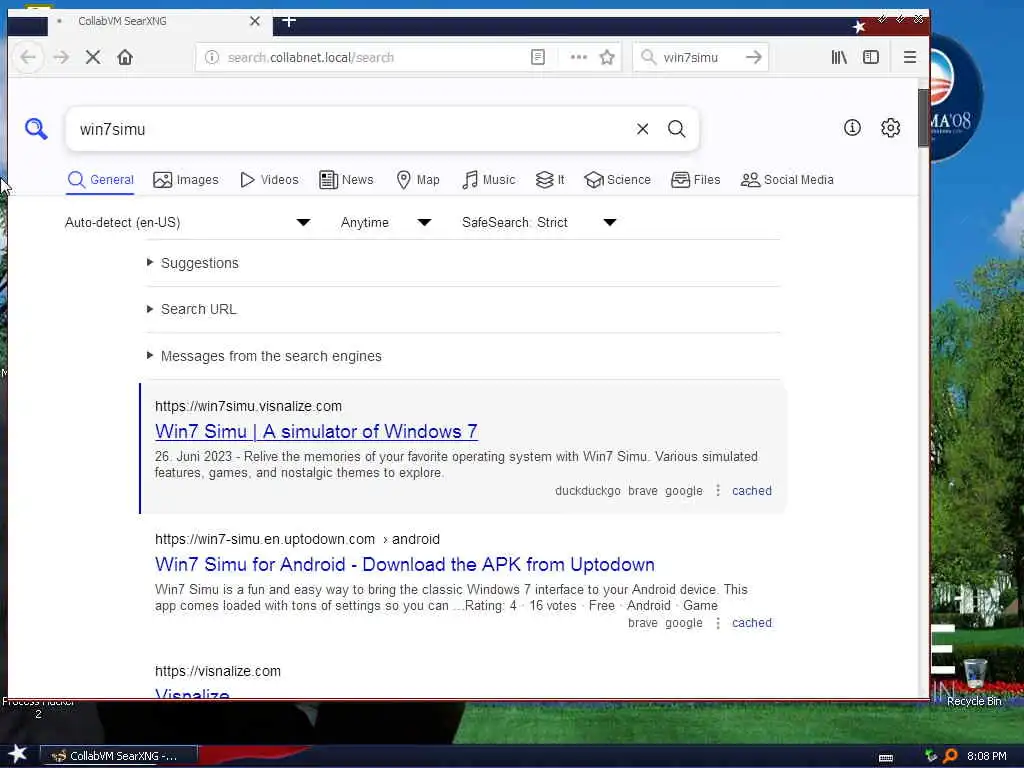1024x768 pixels.
Task: Click the 8:08 PM taskbar clock
Action: pos(986,756)
